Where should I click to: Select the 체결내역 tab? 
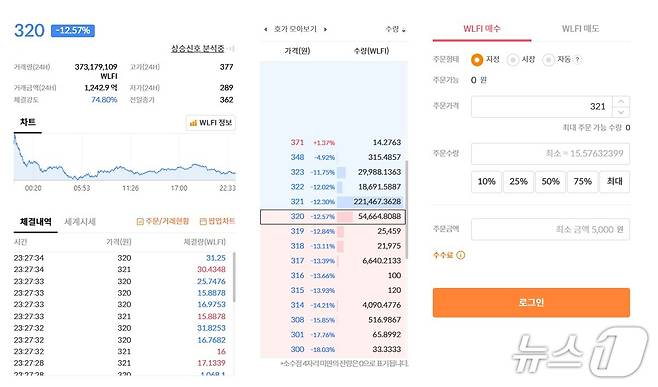click(x=36, y=222)
